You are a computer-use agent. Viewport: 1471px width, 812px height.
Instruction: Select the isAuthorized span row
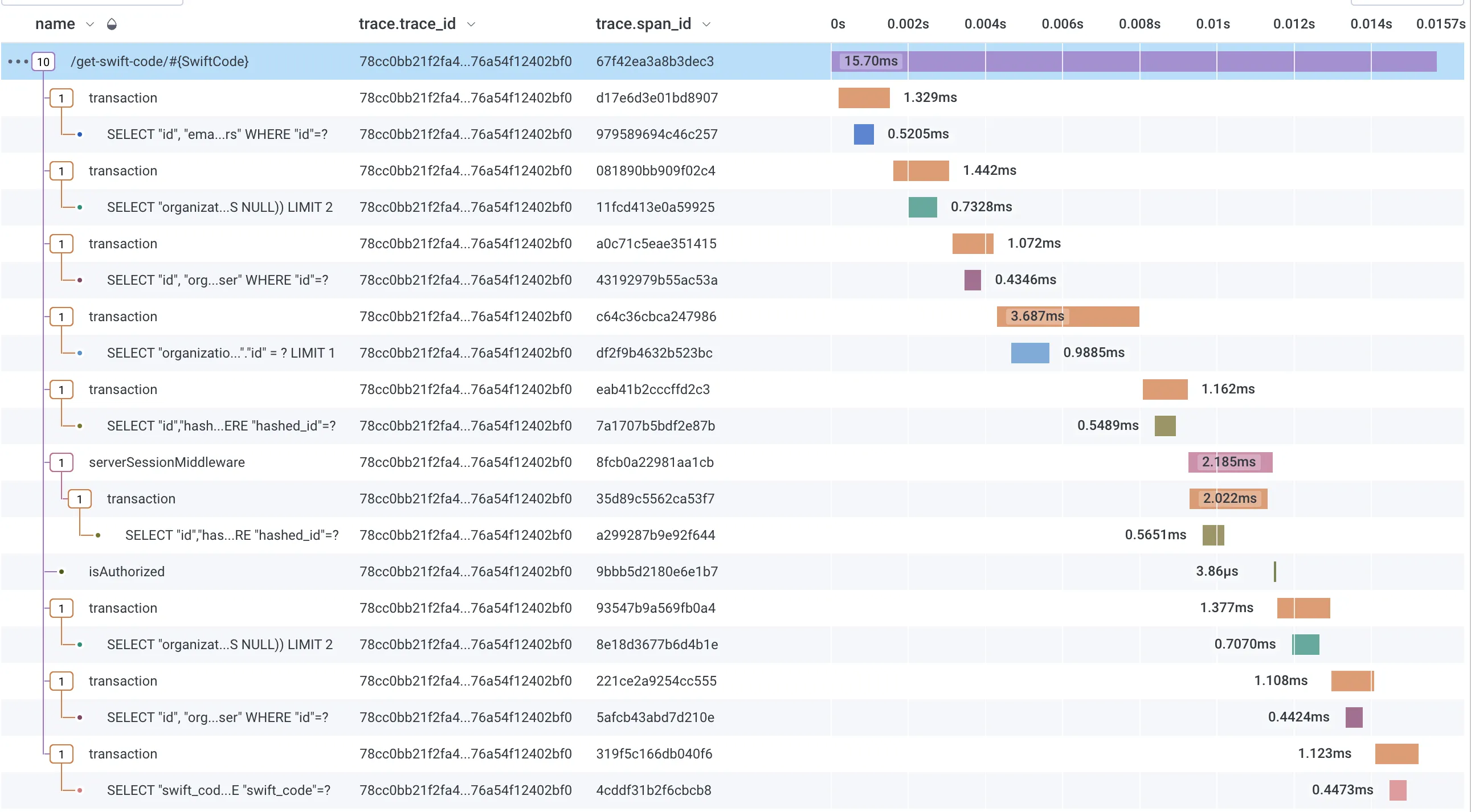point(126,571)
